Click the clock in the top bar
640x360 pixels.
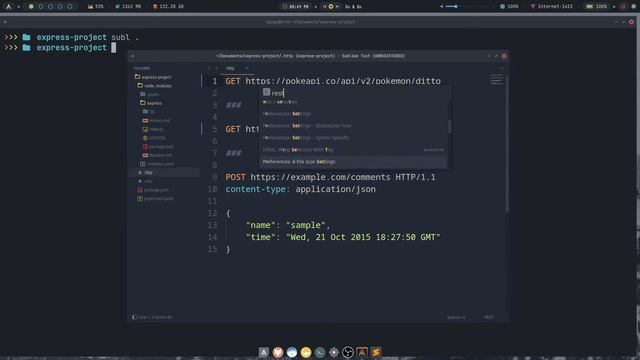296,7
